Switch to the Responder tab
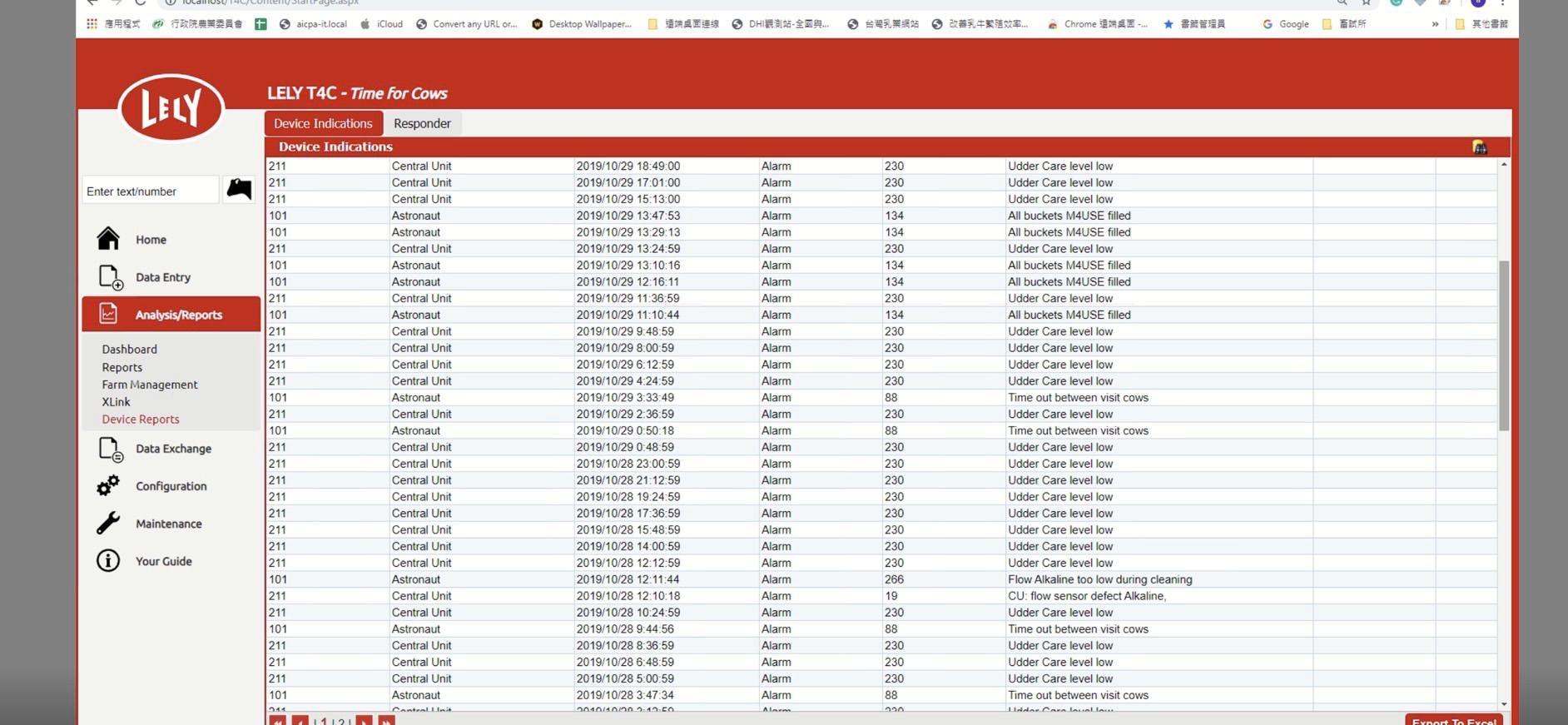 pyautogui.click(x=422, y=123)
